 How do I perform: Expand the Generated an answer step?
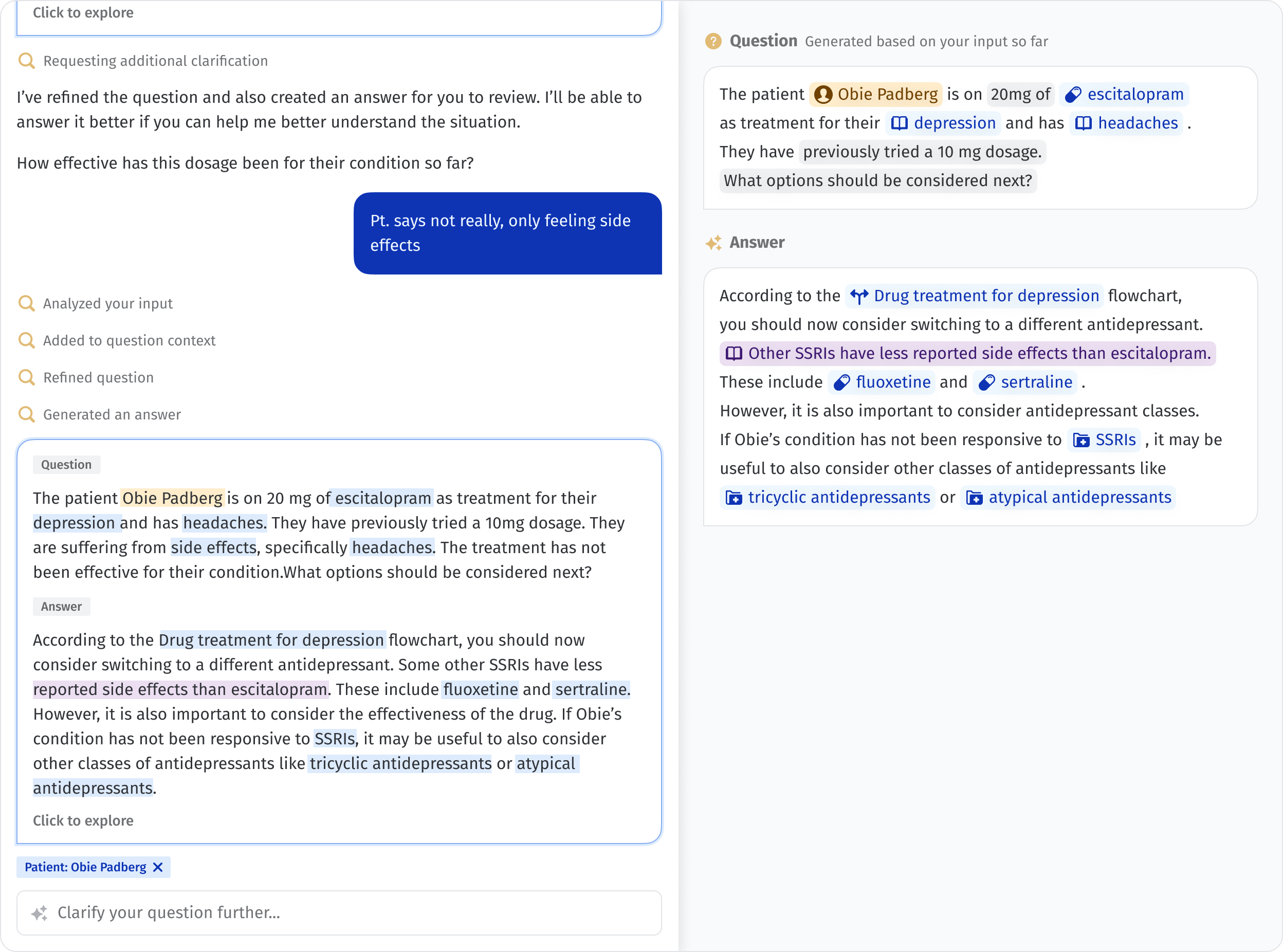(x=112, y=415)
